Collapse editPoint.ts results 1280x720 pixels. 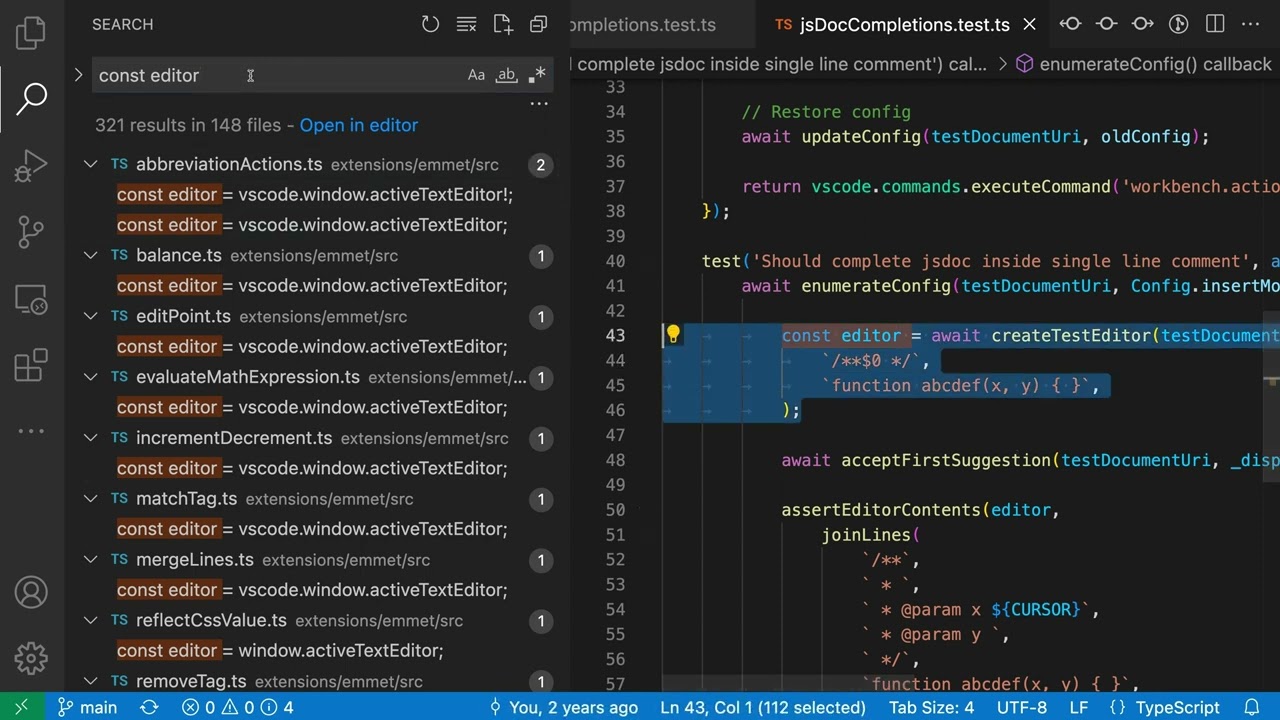(x=90, y=316)
